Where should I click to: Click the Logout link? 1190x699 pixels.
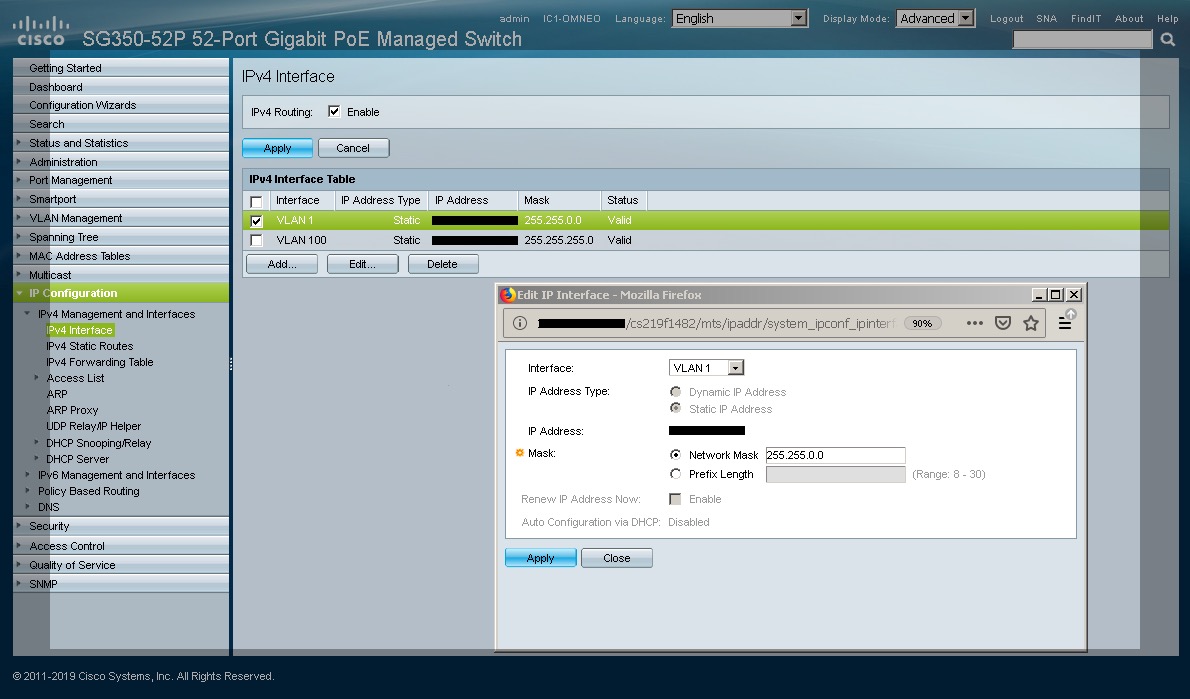(1006, 18)
